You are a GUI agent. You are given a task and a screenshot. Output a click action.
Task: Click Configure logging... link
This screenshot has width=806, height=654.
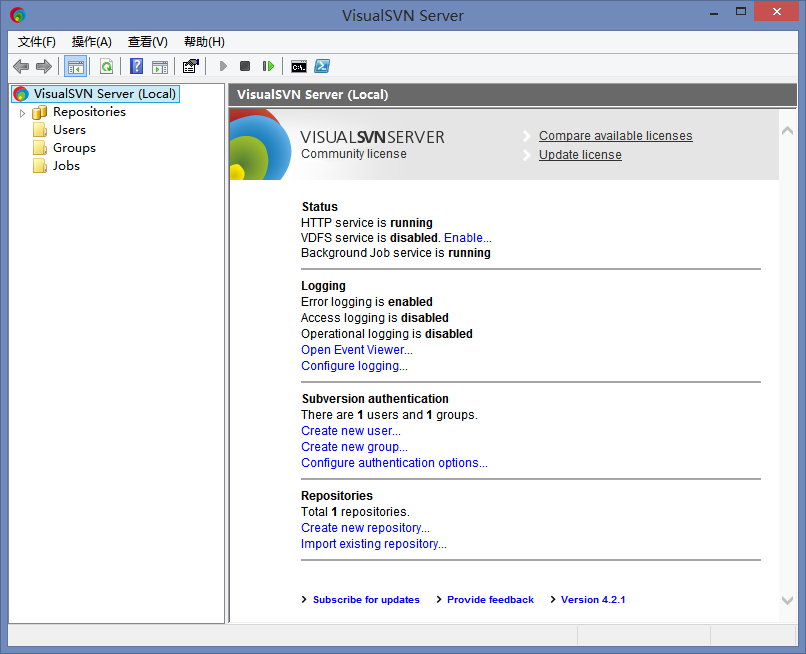click(x=354, y=366)
